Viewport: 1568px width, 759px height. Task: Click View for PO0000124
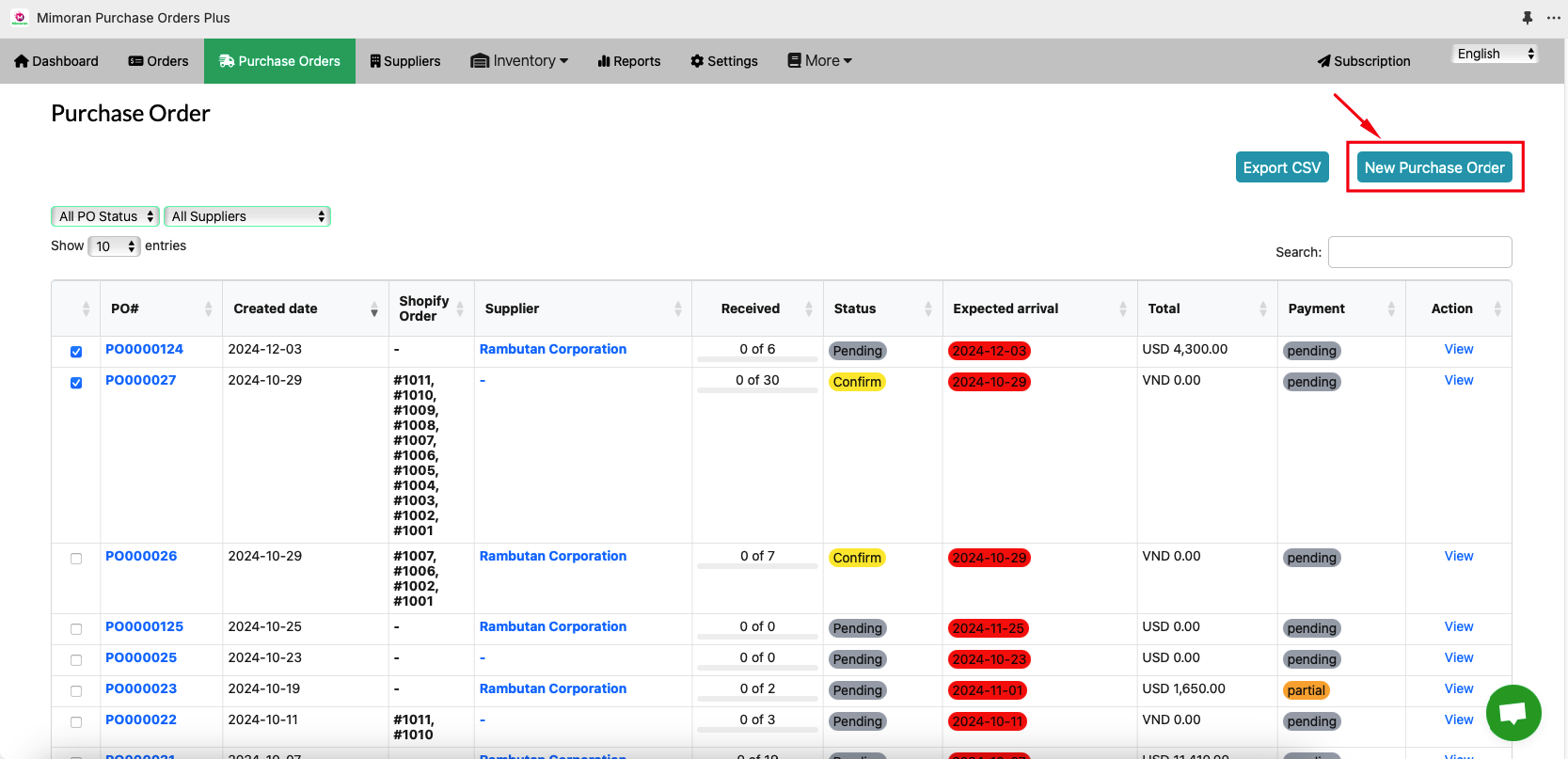click(1459, 349)
